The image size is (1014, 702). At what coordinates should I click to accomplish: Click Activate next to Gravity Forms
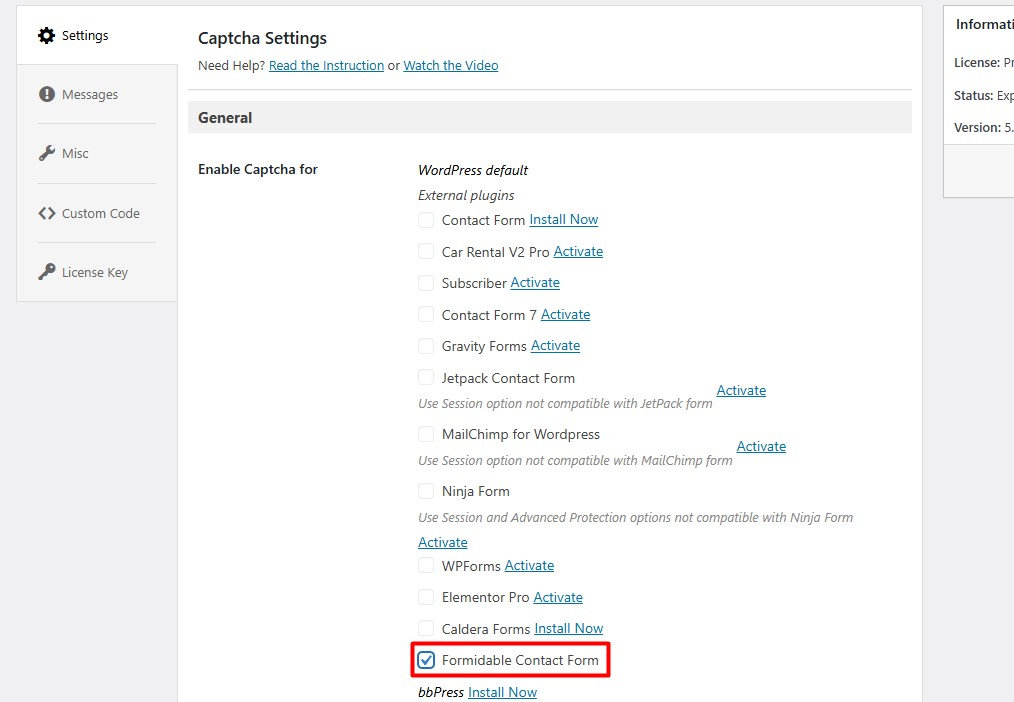point(555,346)
